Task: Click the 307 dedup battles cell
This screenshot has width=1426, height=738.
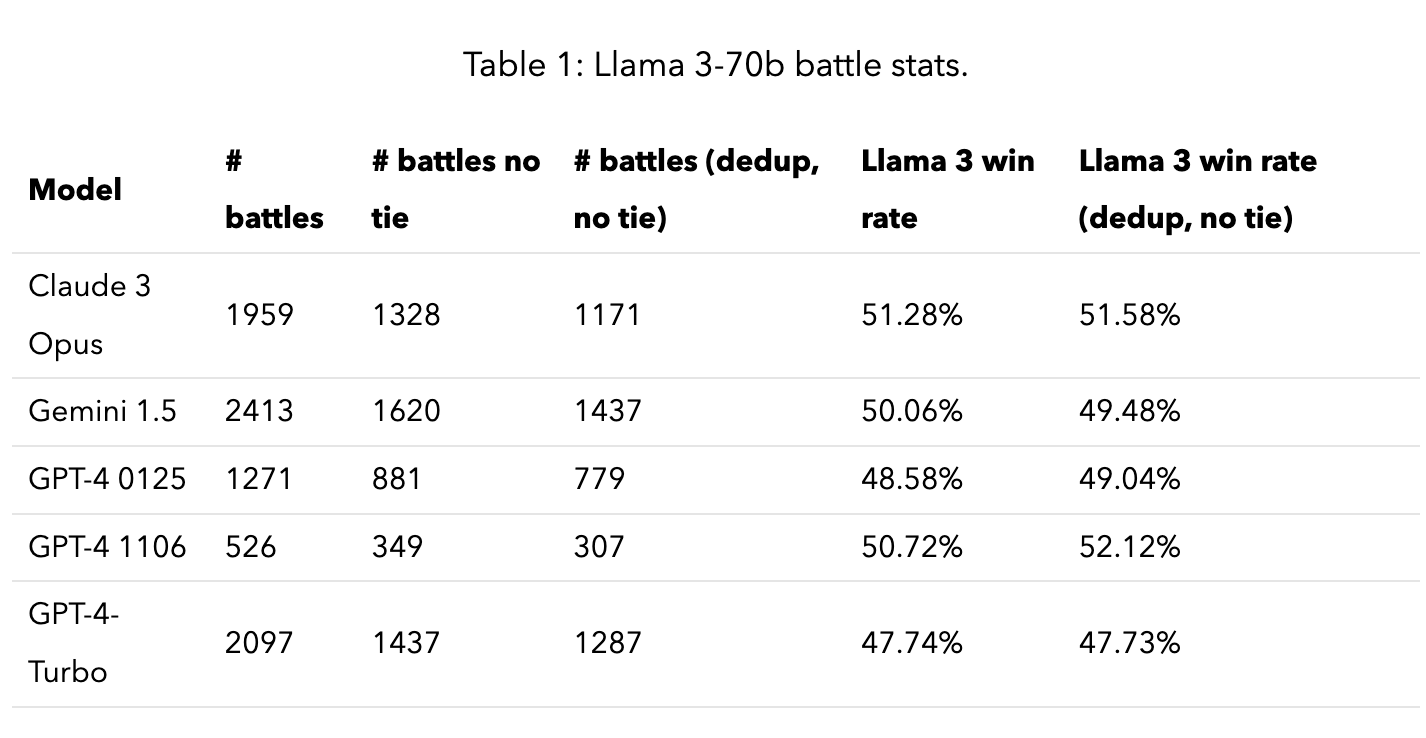Action: click(x=598, y=546)
